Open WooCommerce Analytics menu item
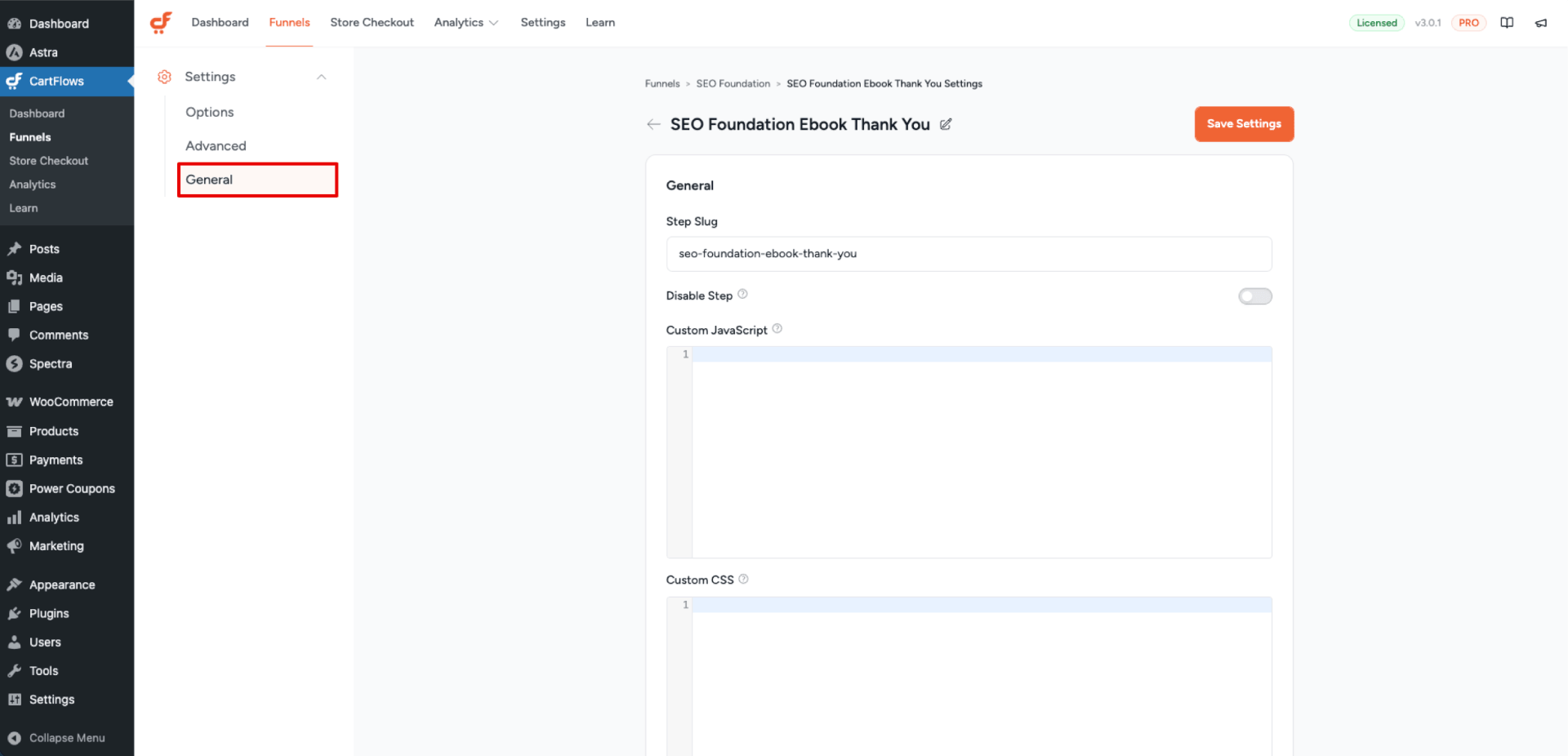This screenshot has height=756, width=1568. [67, 517]
